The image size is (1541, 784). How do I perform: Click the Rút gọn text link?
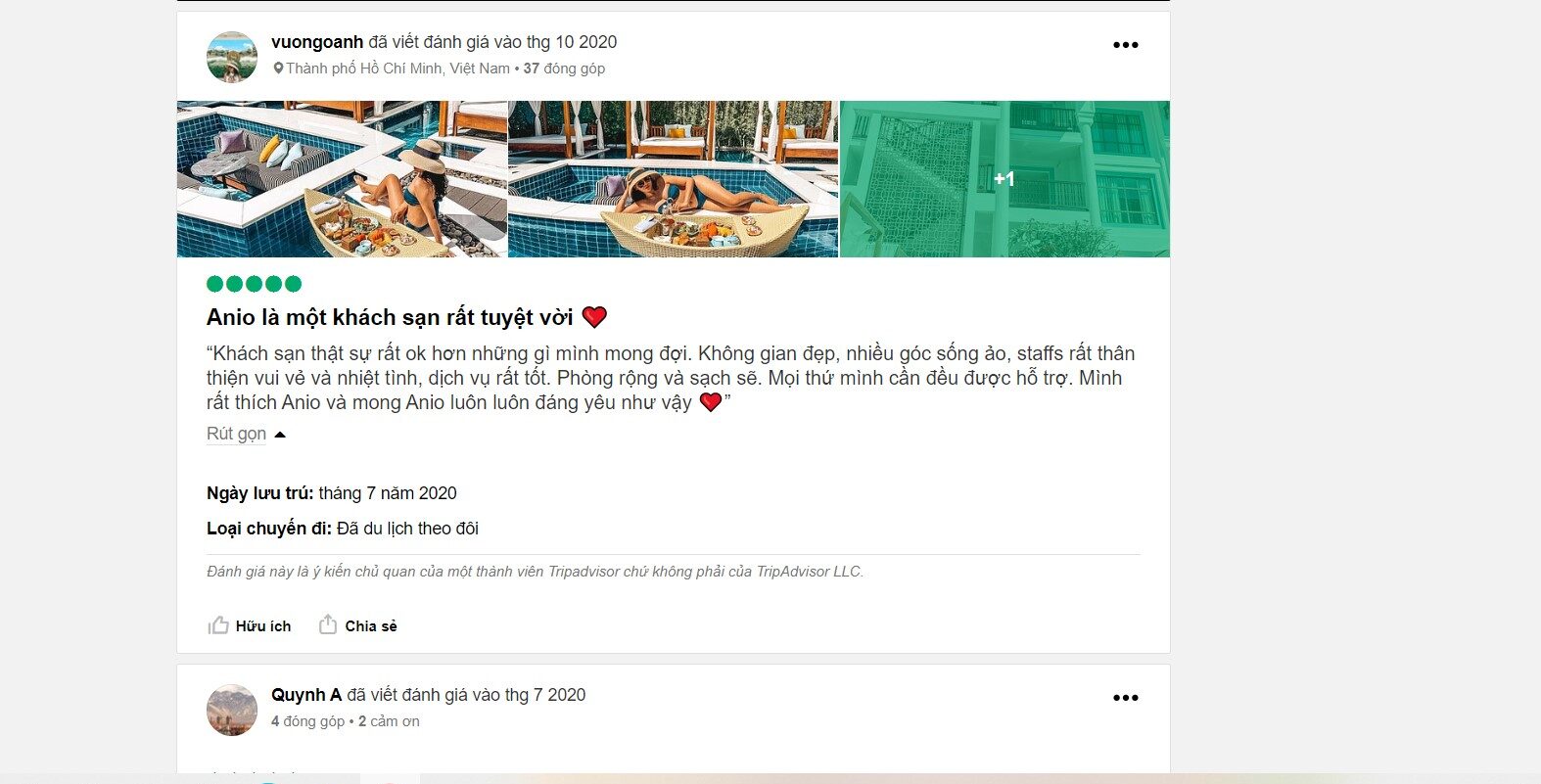coord(236,434)
